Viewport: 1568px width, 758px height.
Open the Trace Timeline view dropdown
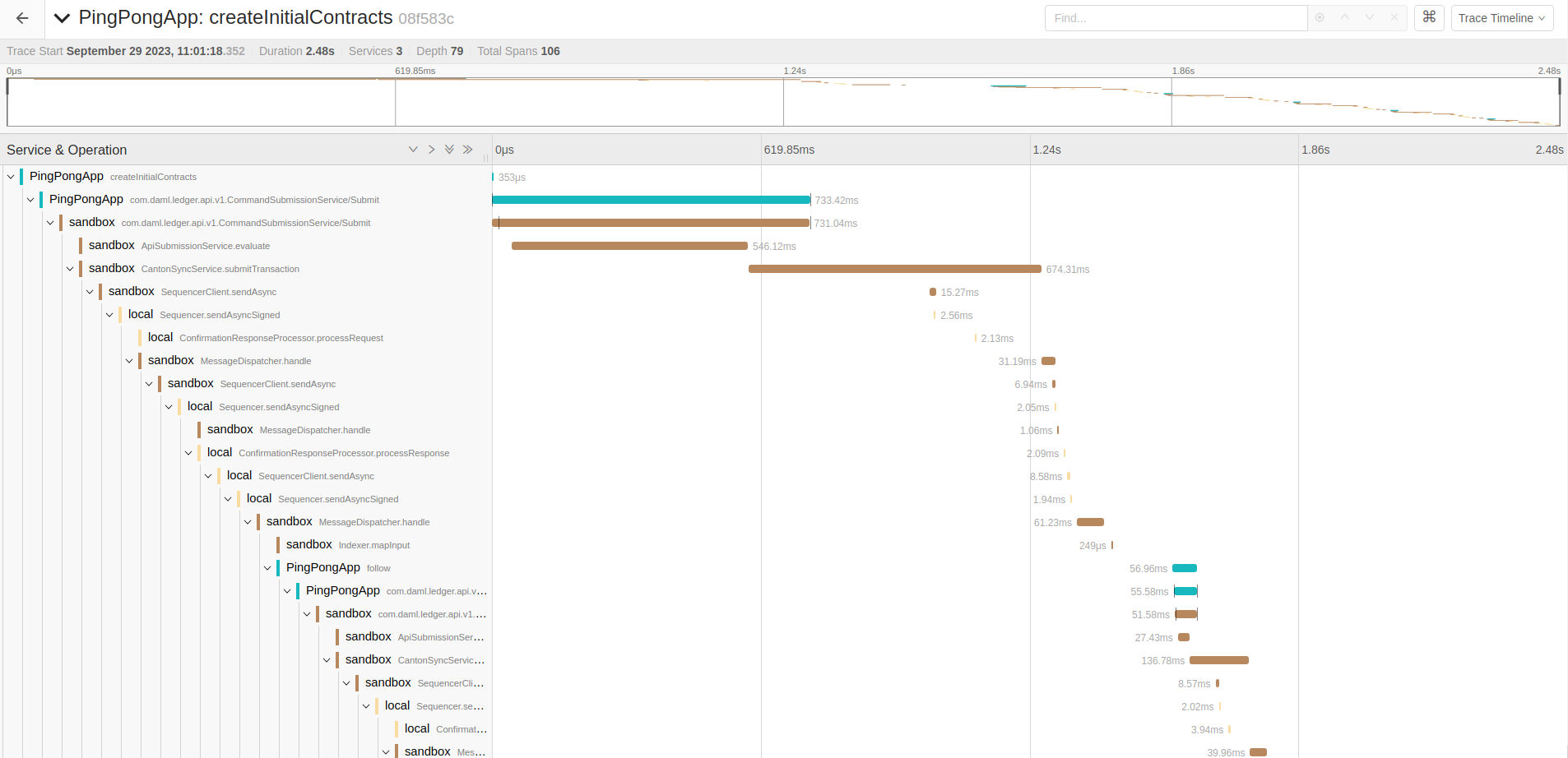tap(1501, 17)
